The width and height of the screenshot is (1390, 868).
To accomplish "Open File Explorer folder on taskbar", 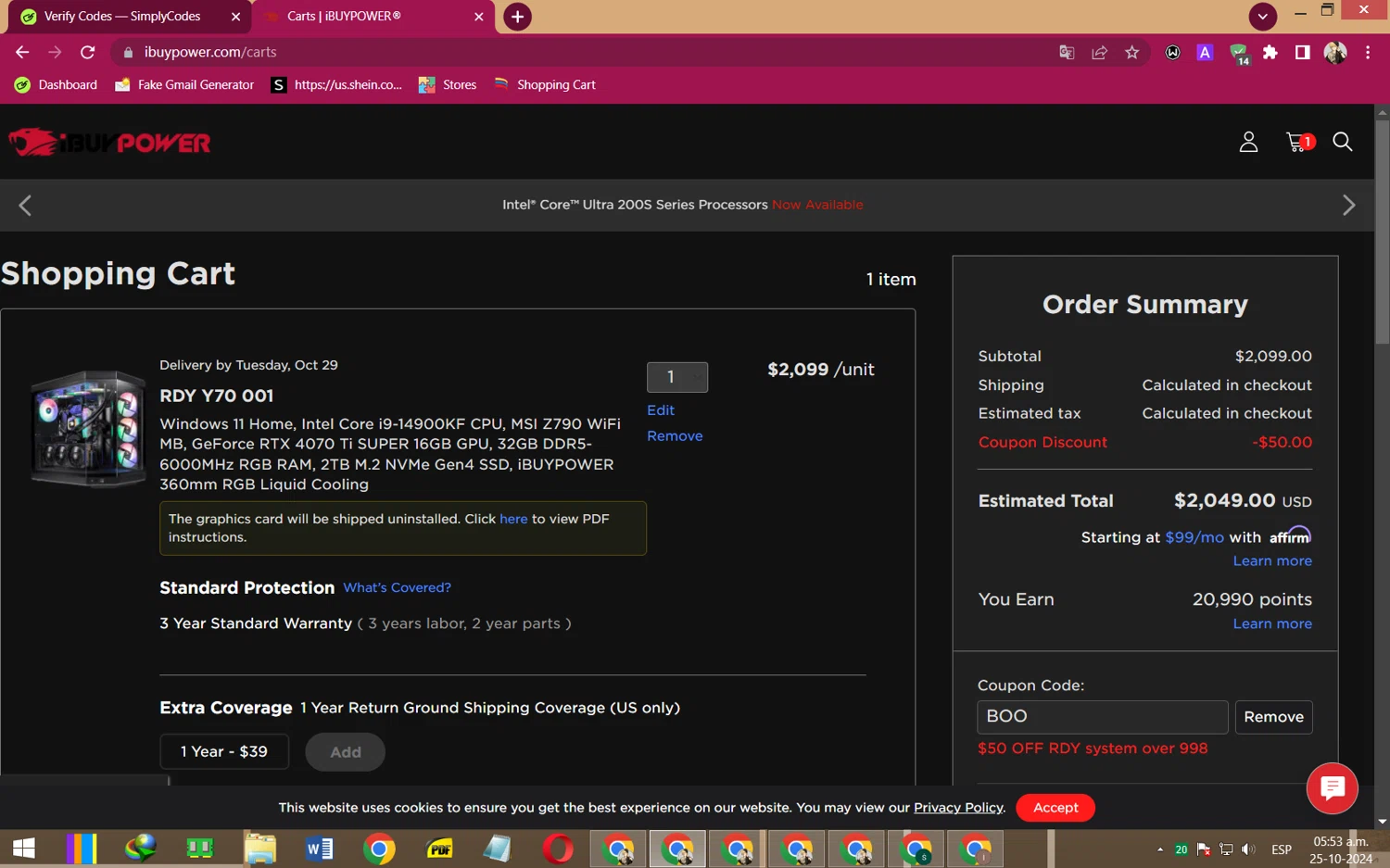I will coord(260,848).
